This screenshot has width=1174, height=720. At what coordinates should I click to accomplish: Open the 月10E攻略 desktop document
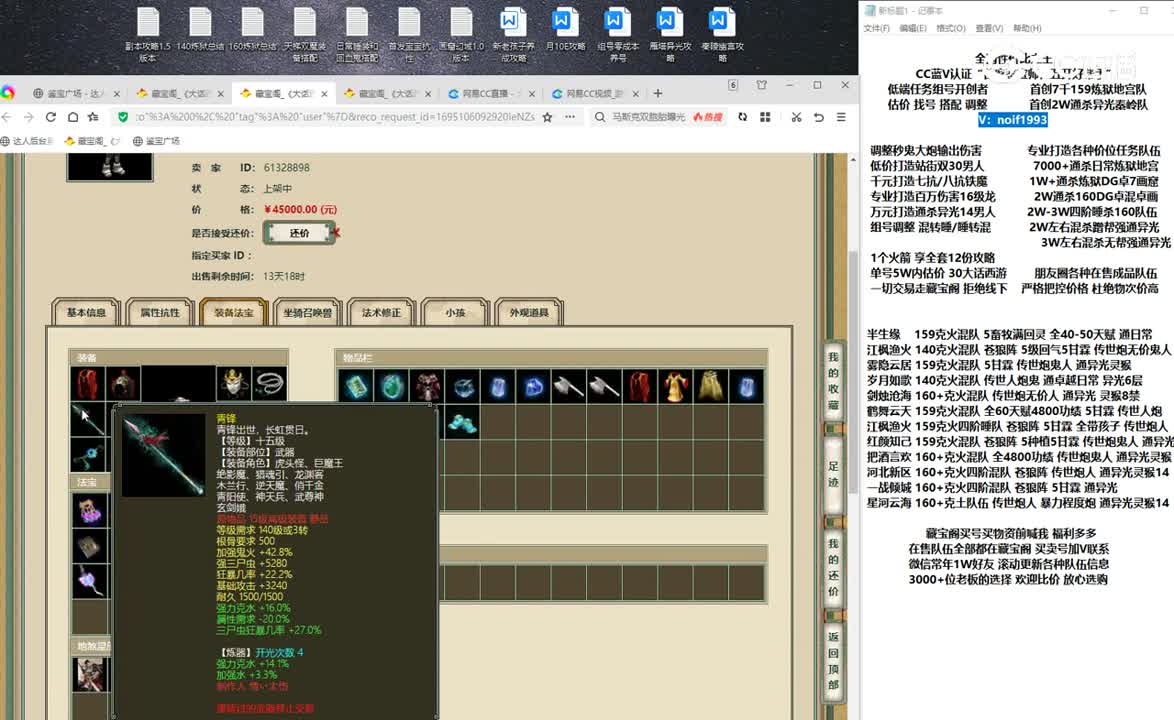(x=565, y=30)
